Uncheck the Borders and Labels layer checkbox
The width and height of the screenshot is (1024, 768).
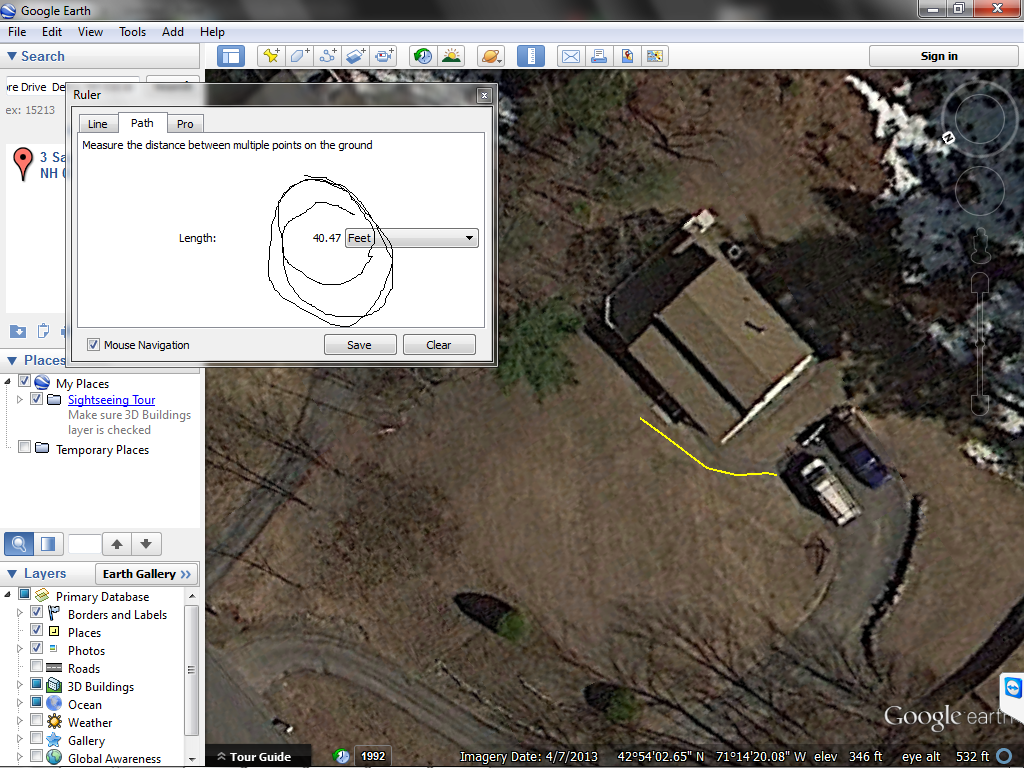coord(37,613)
